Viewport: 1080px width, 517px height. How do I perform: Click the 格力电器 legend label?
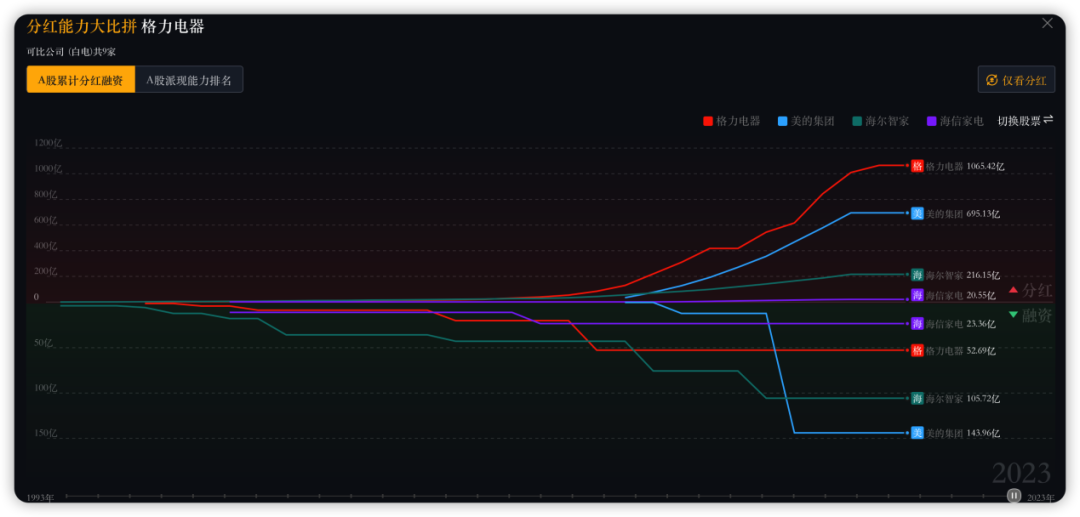pyautogui.click(x=738, y=121)
